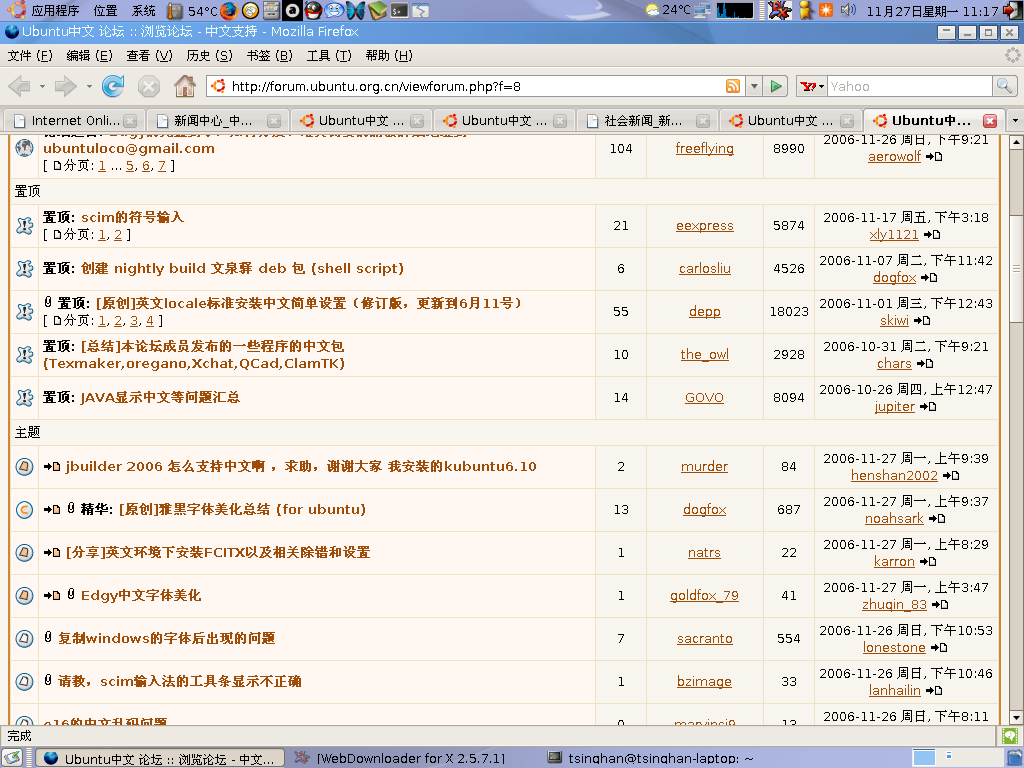Screen dimensions: 1024x768
Task: Switch to WebDownloader for X taskbar window
Action: pyautogui.click(x=410, y=758)
